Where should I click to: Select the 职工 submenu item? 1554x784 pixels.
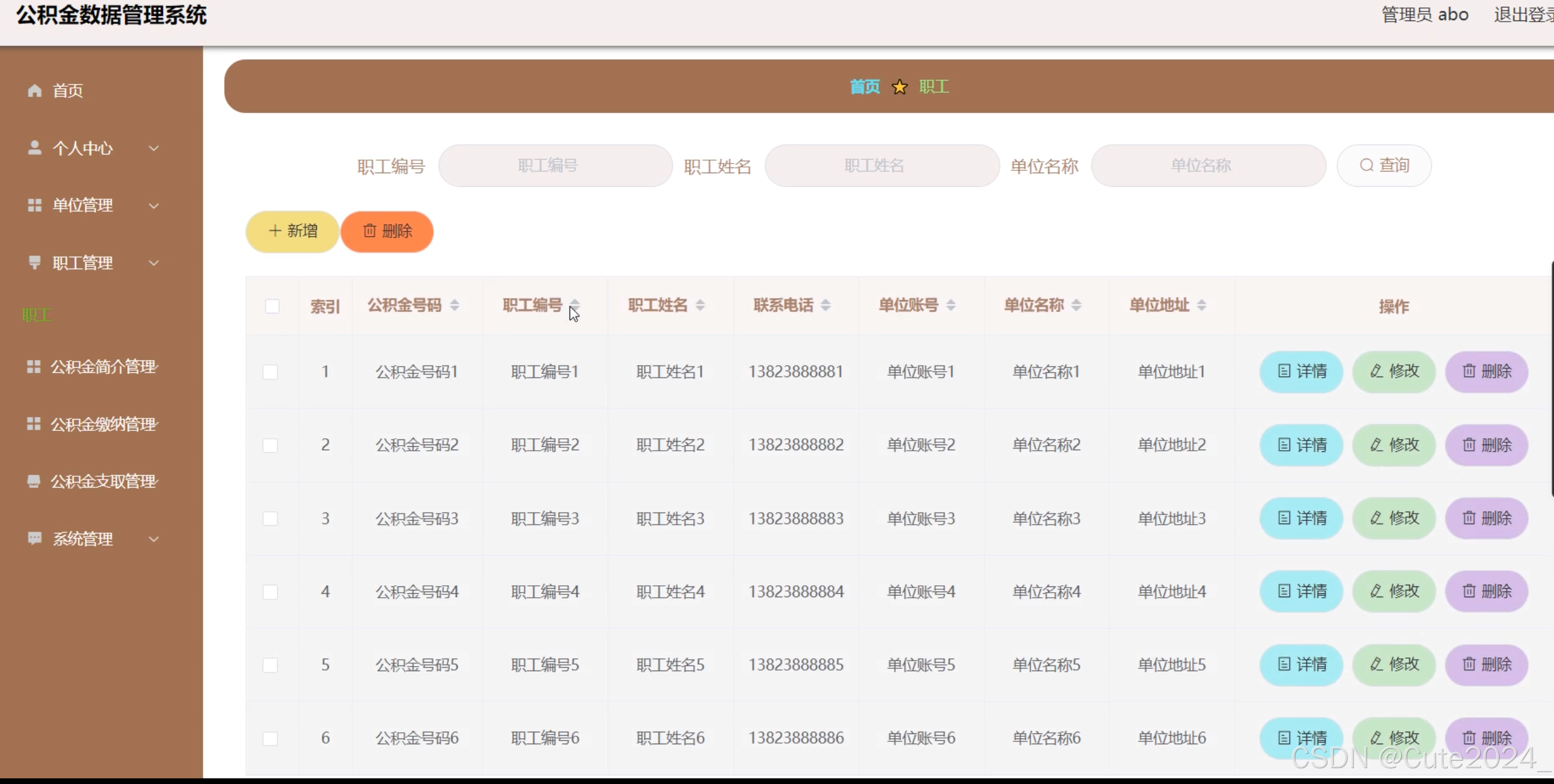pos(37,315)
